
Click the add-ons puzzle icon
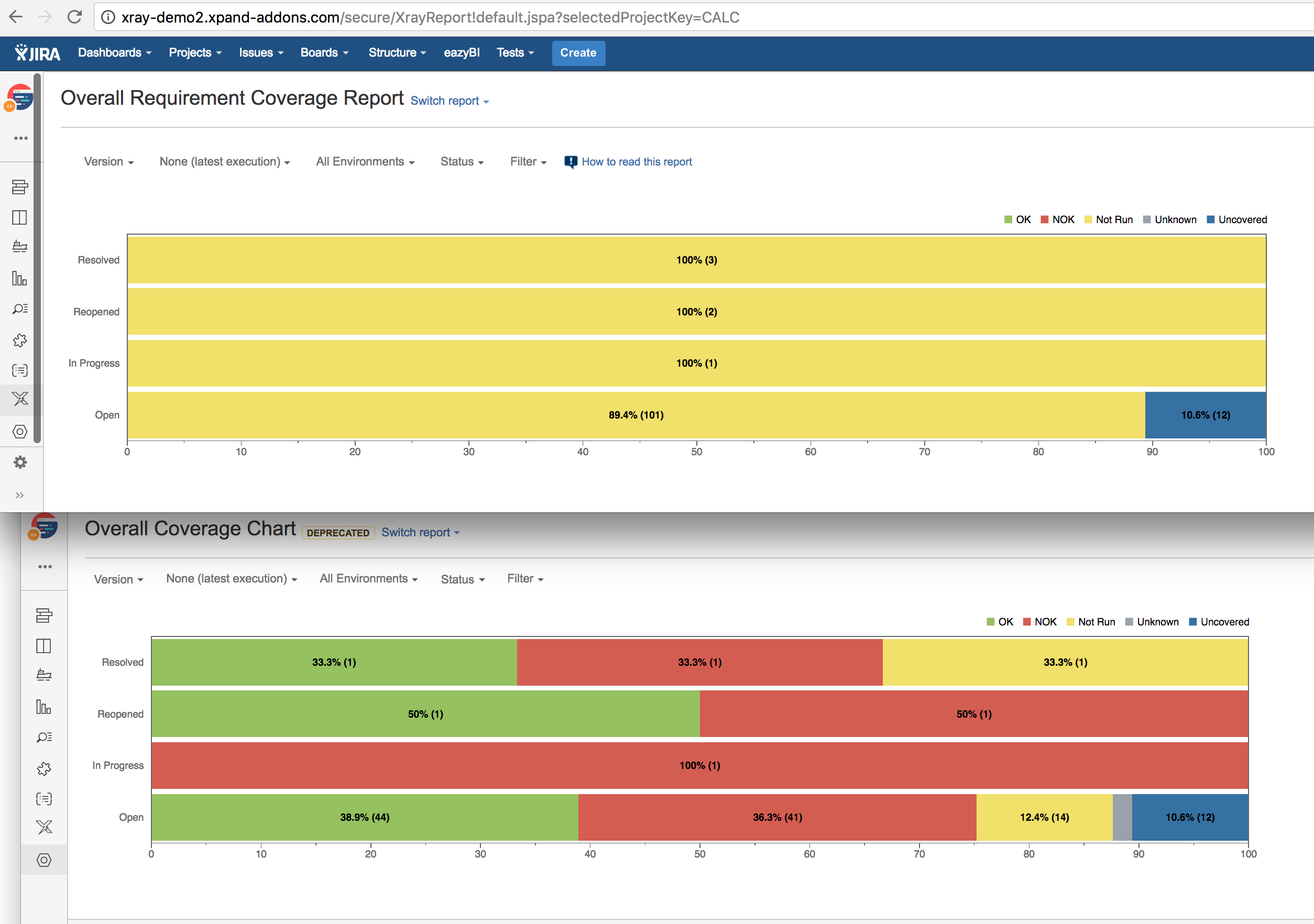point(20,340)
